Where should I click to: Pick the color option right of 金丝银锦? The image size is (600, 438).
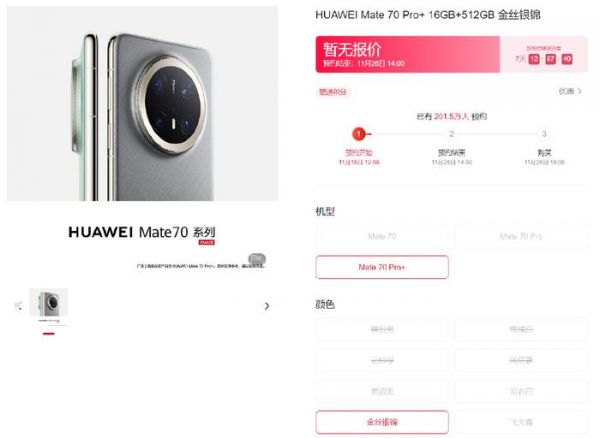(x=521, y=422)
